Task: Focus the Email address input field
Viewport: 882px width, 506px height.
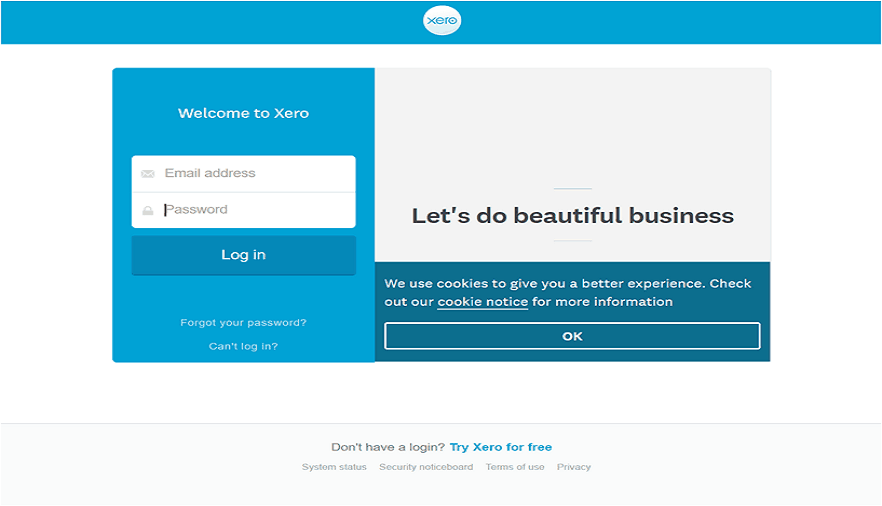Action: pos(255,173)
